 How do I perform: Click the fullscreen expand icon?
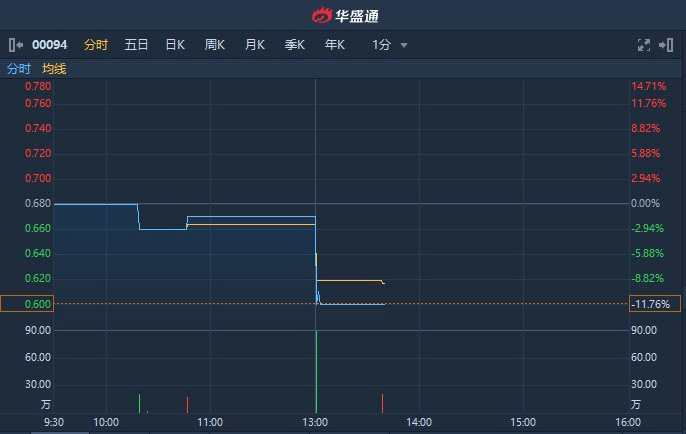pos(644,45)
